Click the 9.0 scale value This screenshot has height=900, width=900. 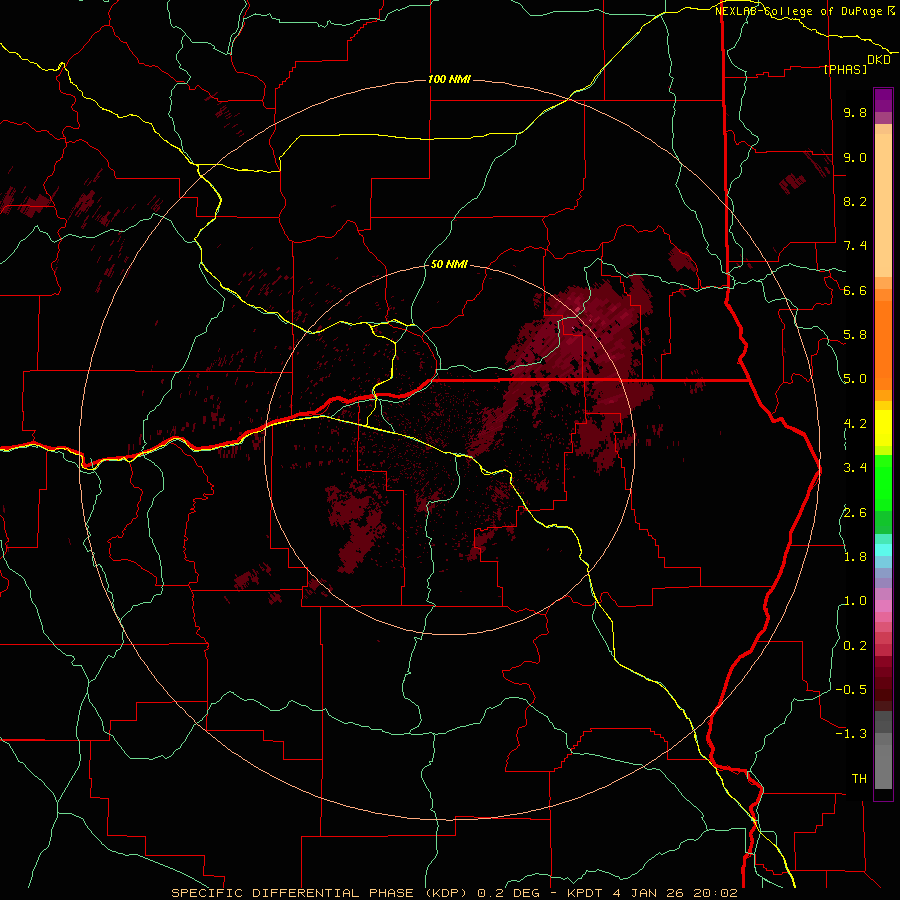tap(855, 157)
